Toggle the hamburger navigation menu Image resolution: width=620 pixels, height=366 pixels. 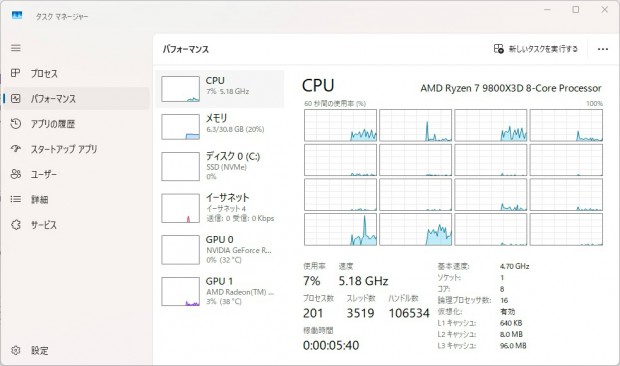point(16,48)
